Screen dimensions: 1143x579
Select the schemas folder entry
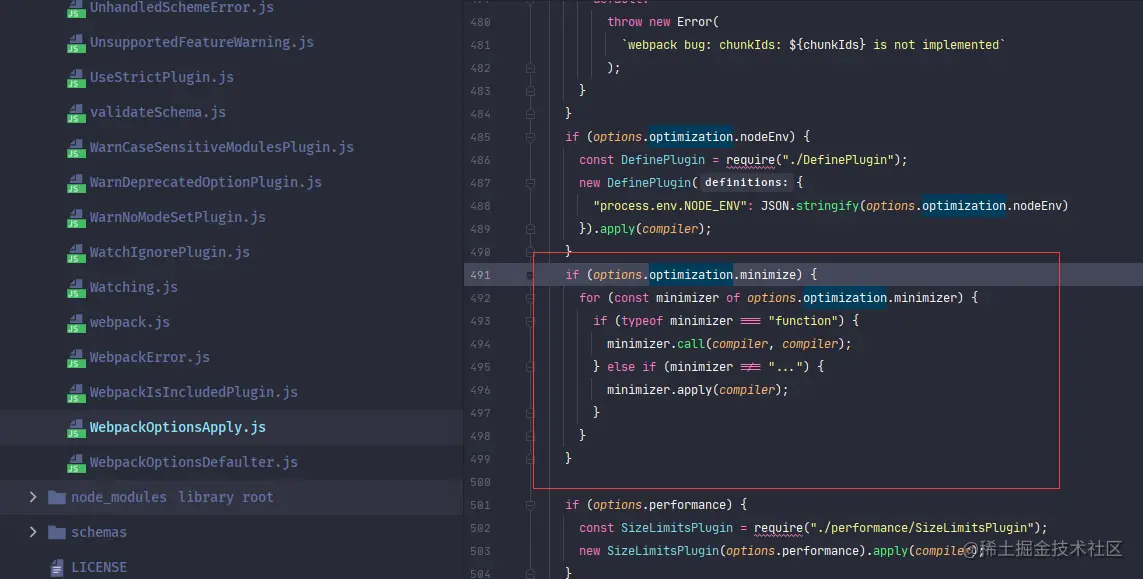coord(98,532)
